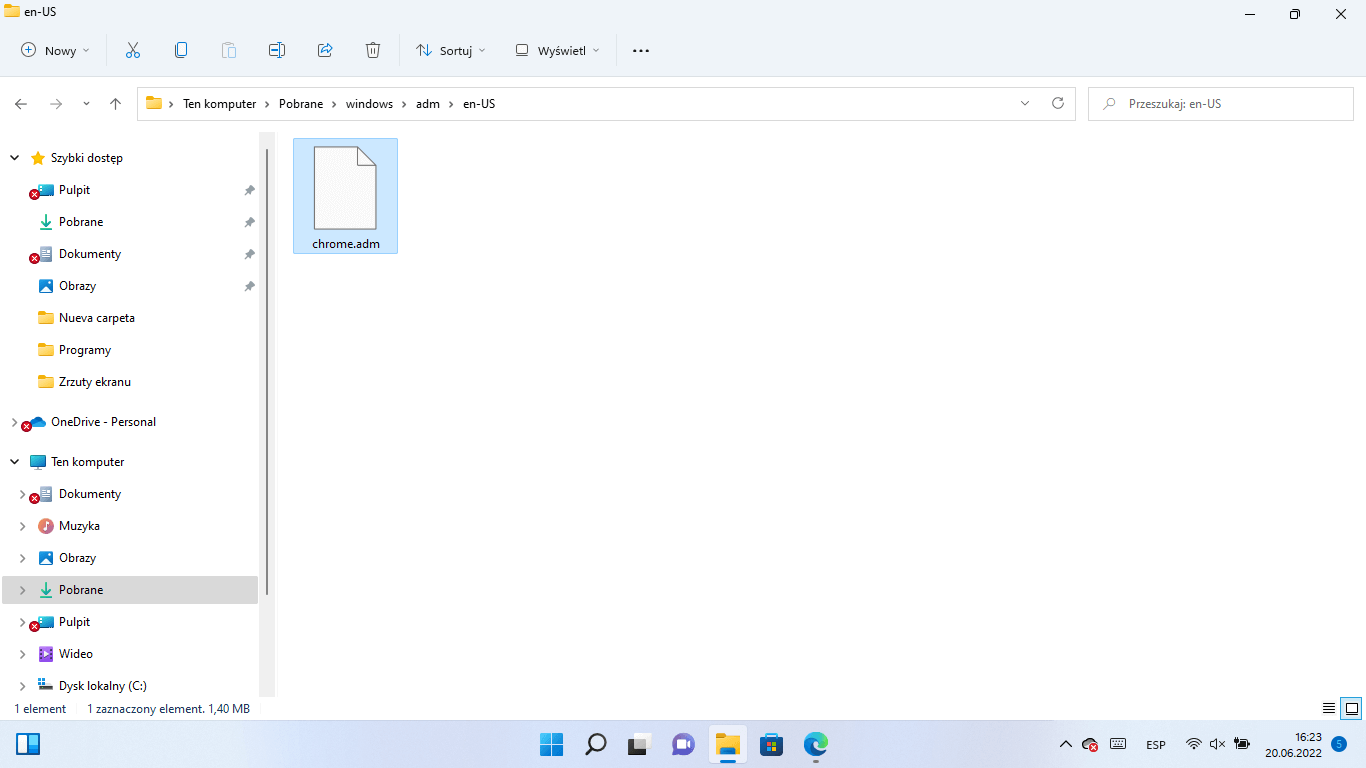Image resolution: width=1366 pixels, height=768 pixels.
Task: Click the Cut scissors icon
Action: pyautogui.click(x=132, y=50)
